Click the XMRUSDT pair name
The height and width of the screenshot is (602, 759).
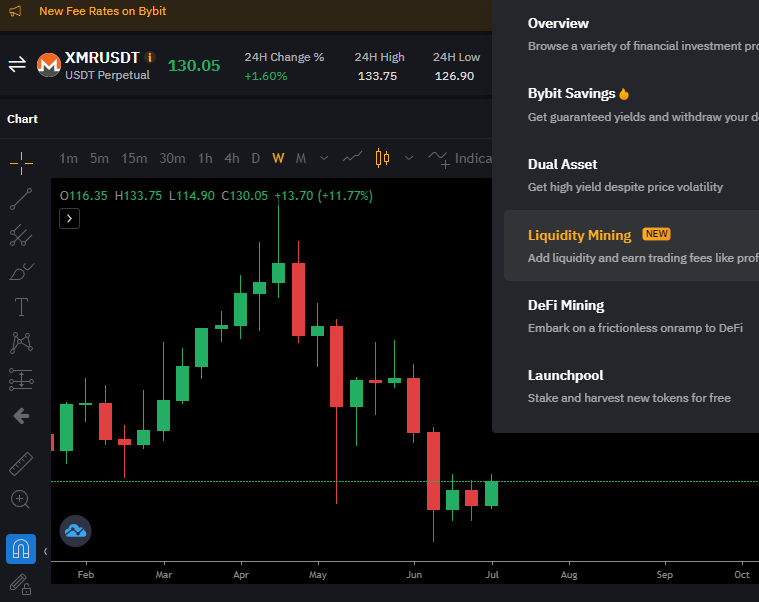(102, 58)
